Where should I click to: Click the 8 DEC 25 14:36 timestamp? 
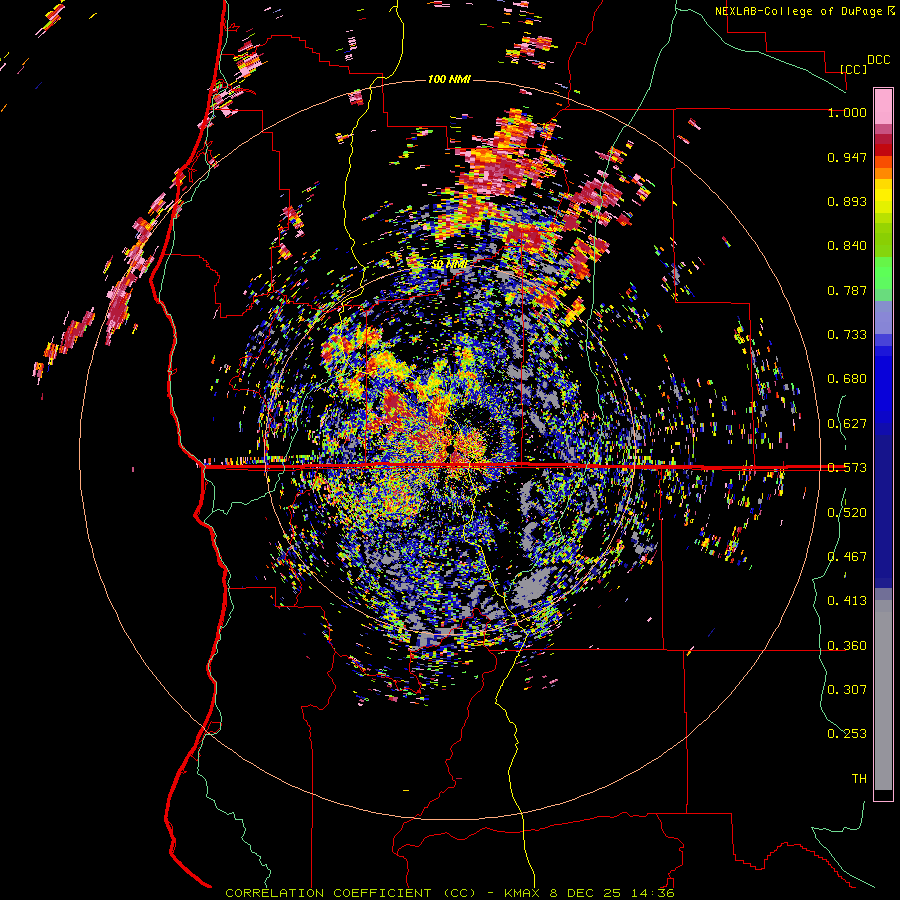pyautogui.click(x=611, y=893)
